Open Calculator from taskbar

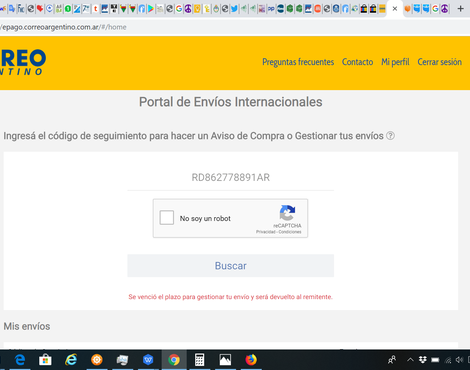[199, 360]
